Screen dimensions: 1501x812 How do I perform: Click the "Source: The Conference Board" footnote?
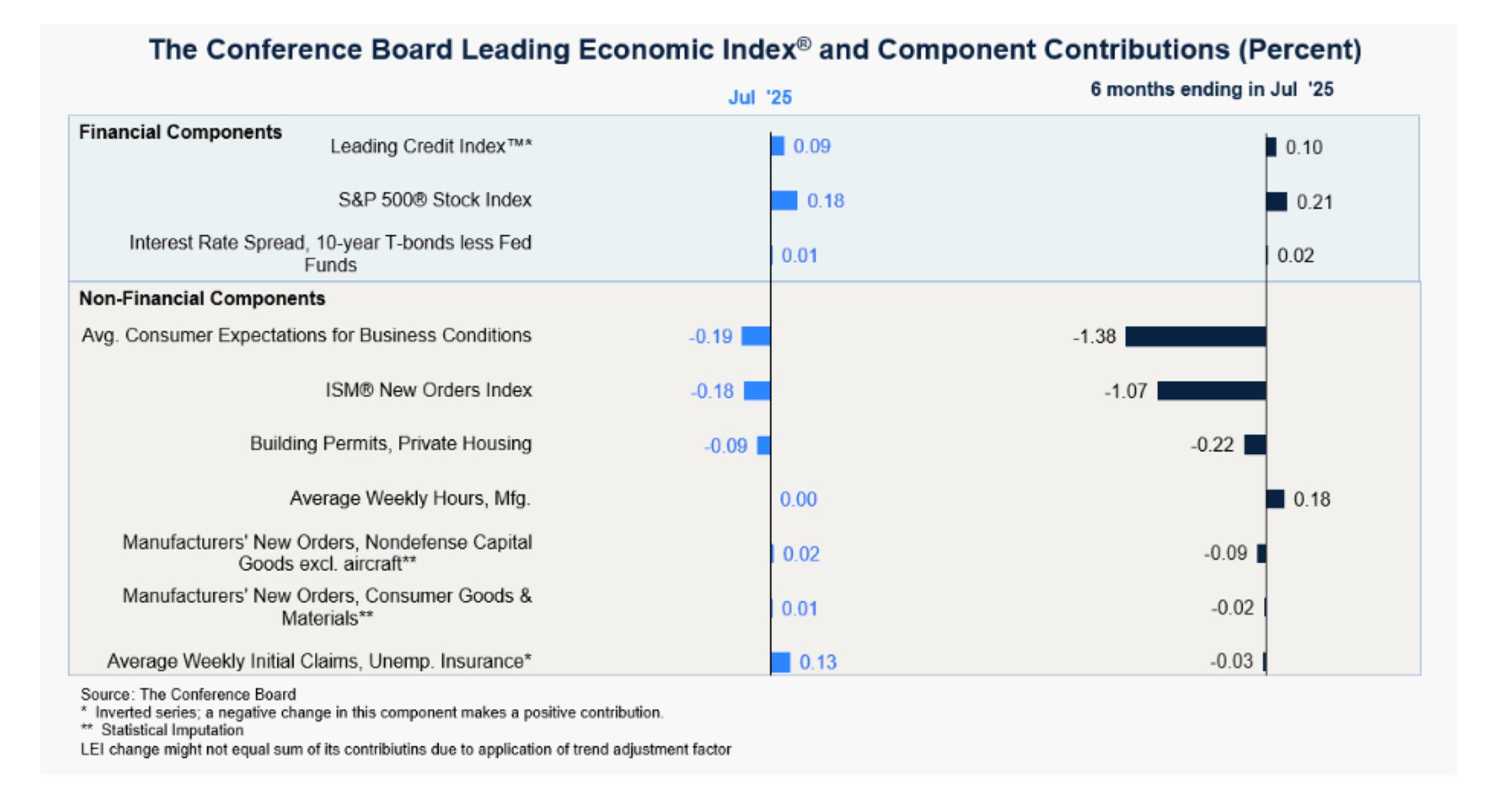188,694
